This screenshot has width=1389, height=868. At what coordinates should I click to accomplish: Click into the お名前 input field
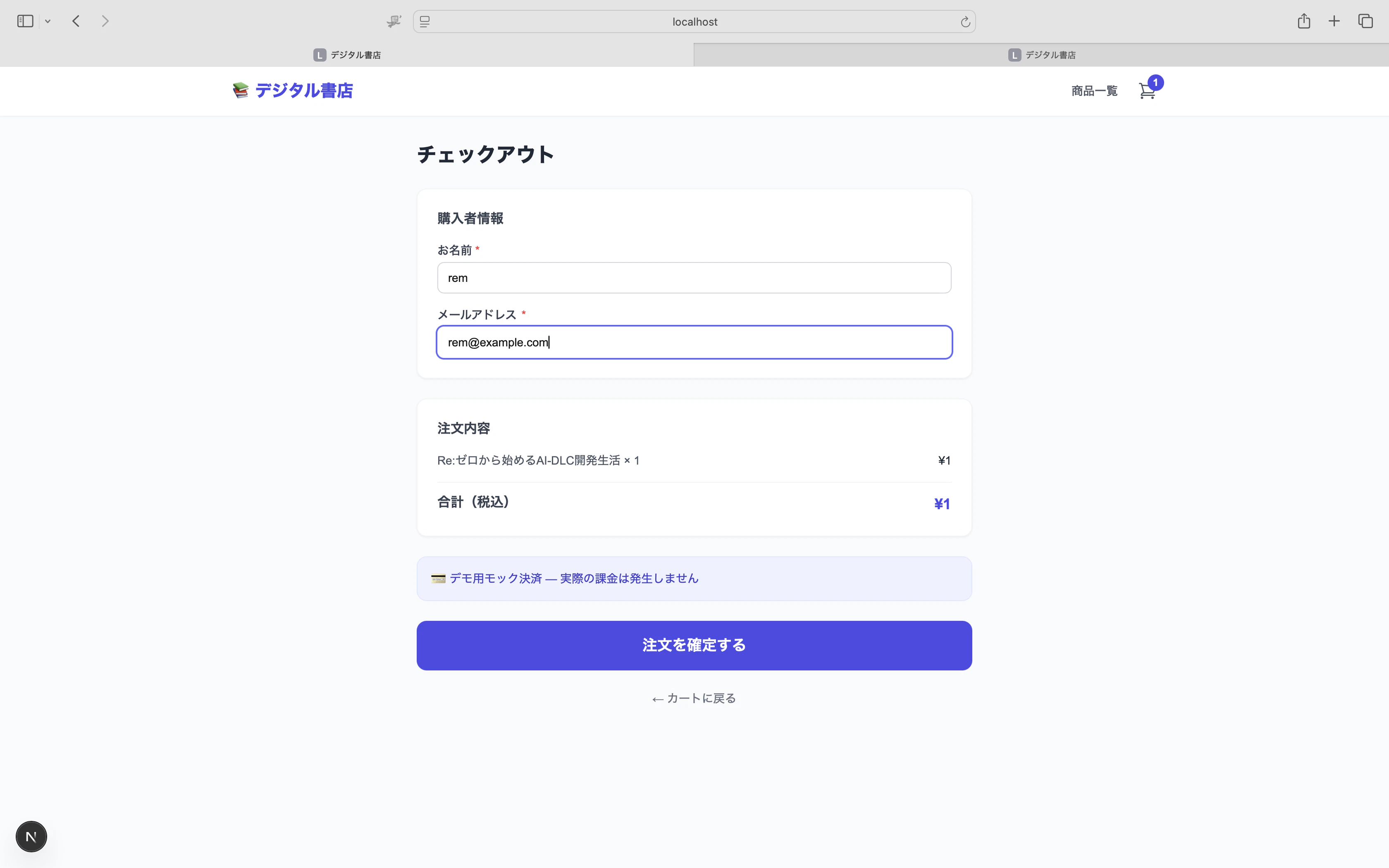[694, 278]
